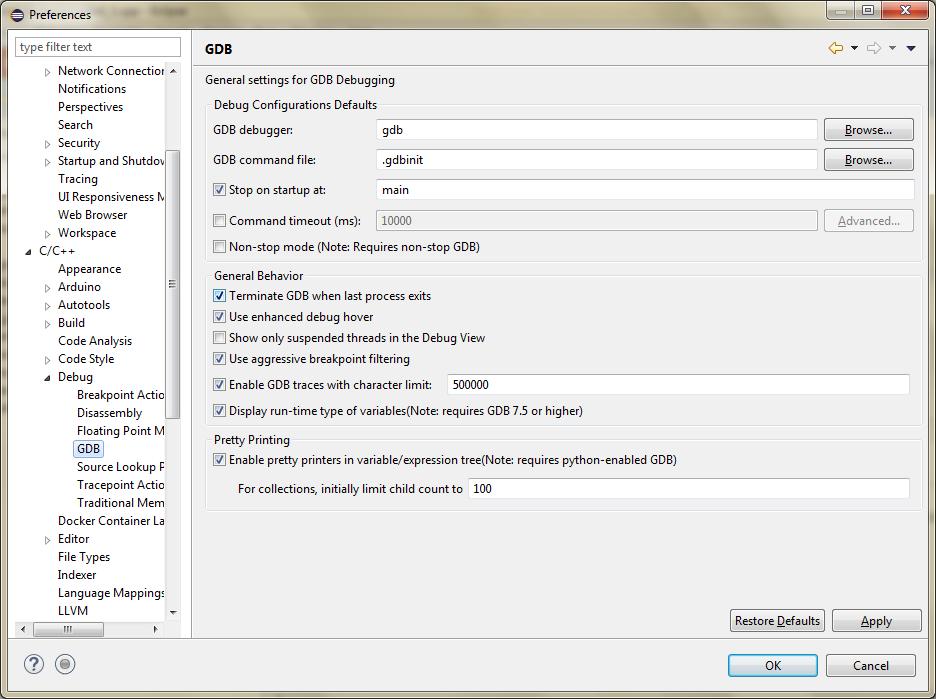The width and height of the screenshot is (936, 699).
Task: Close the Preferences window
Action: (905, 10)
